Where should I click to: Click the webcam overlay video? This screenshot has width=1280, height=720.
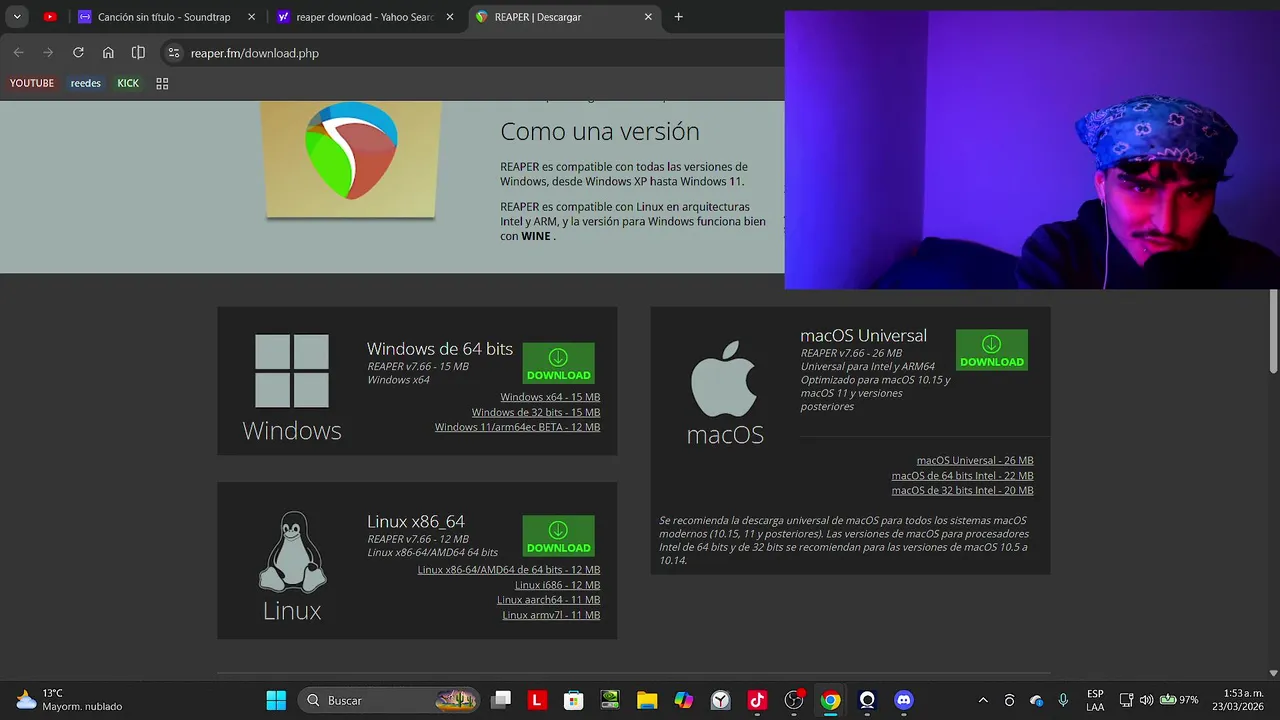[x=1032, y=150]
